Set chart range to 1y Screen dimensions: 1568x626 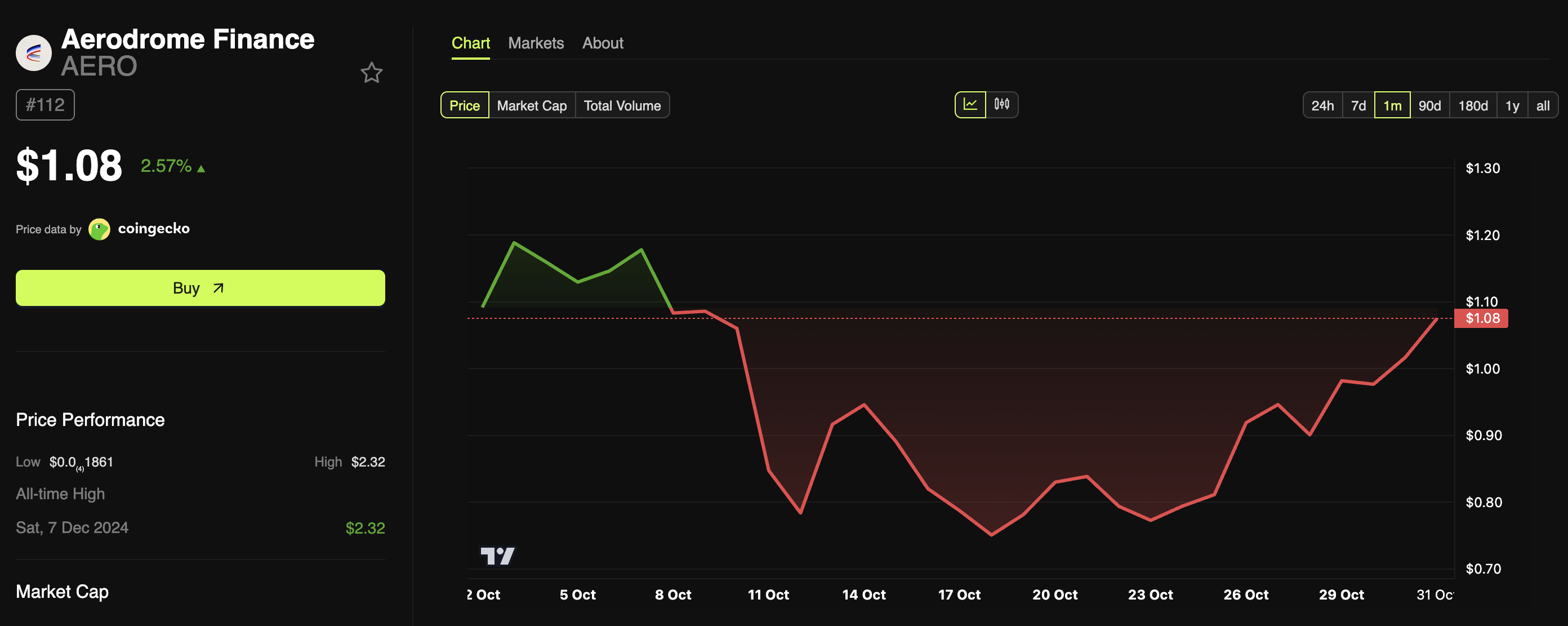pyautogui.click(x=1512, y=105)
